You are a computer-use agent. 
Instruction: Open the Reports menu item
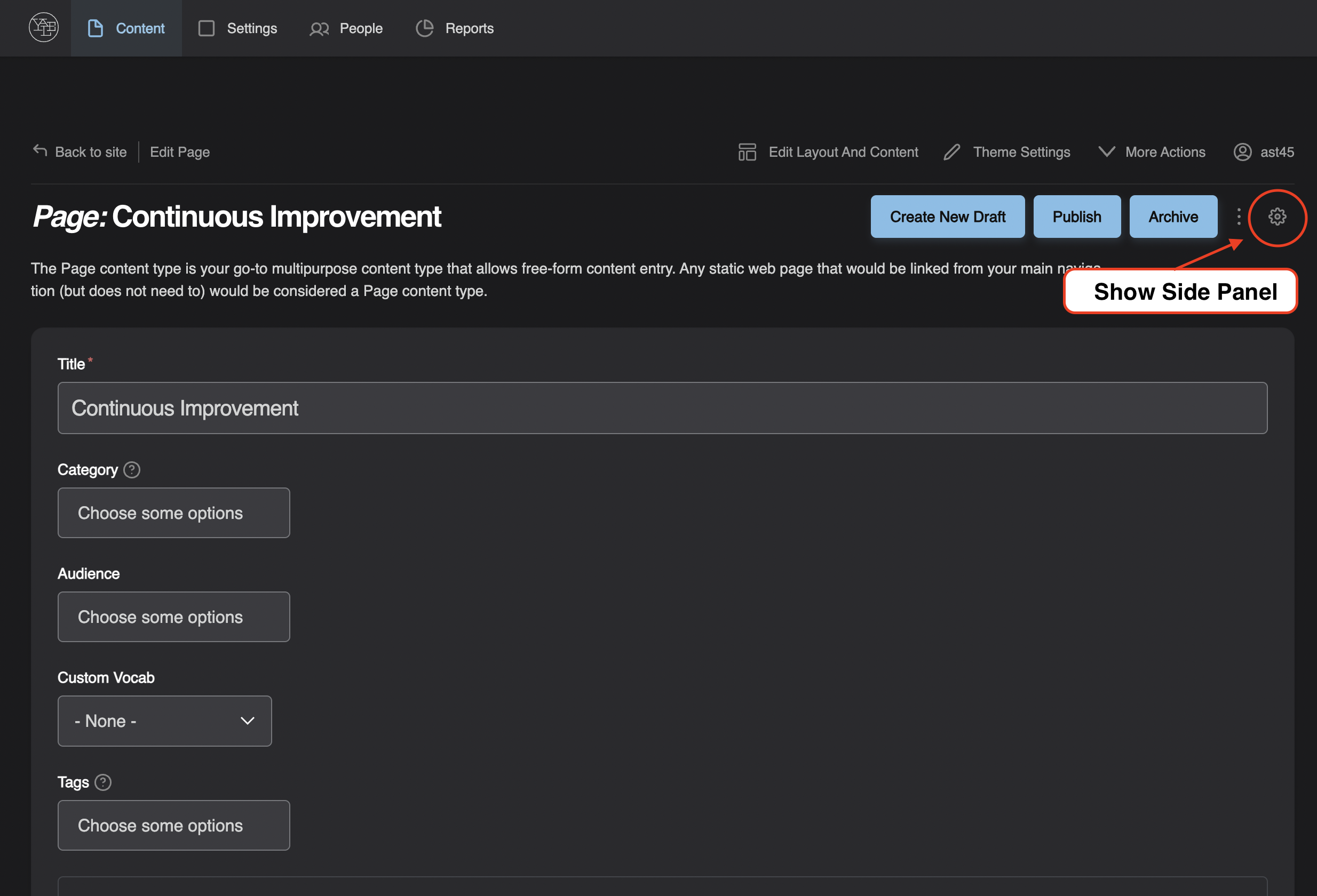[455, 28]
